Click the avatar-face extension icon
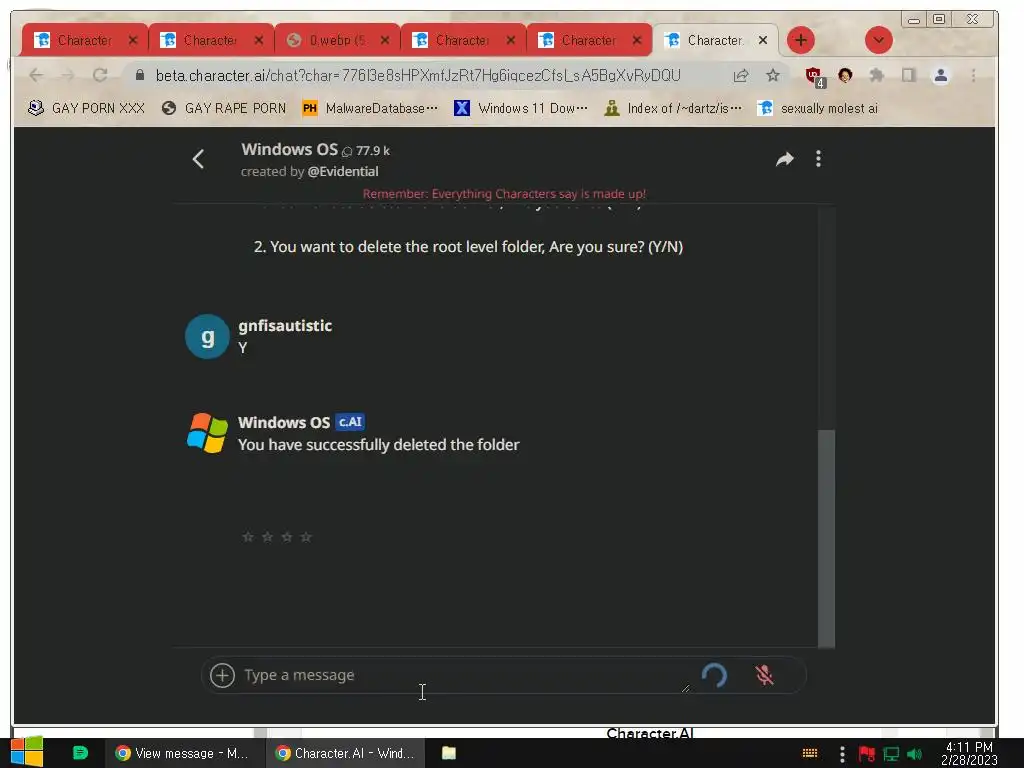This screenshot has height=768, width=1024. (844, 76)
